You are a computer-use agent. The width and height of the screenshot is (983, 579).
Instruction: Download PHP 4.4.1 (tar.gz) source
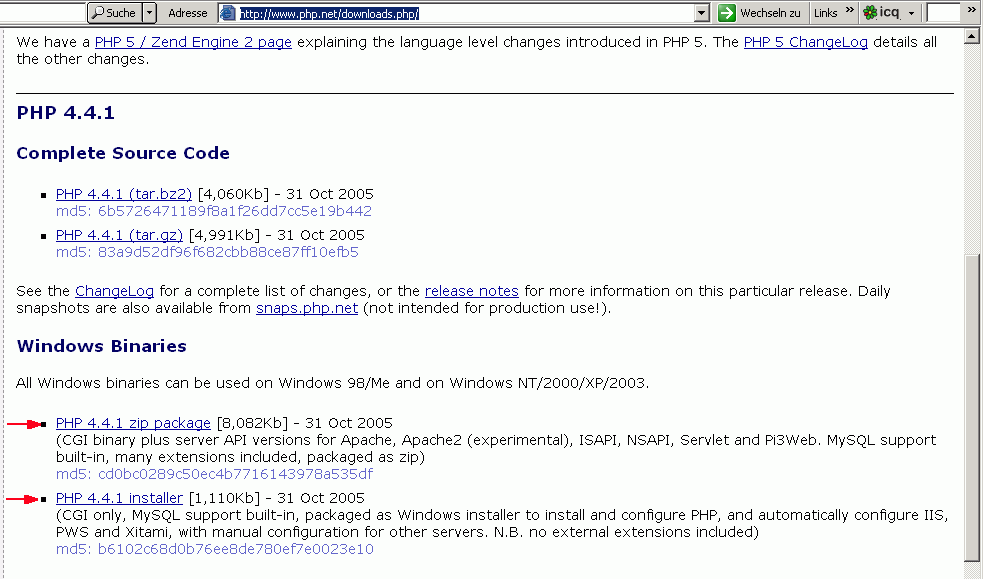pos(119,235)
